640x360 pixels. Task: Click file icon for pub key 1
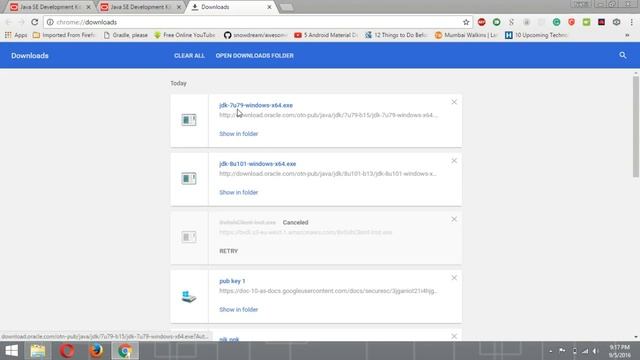pos(189,296)
